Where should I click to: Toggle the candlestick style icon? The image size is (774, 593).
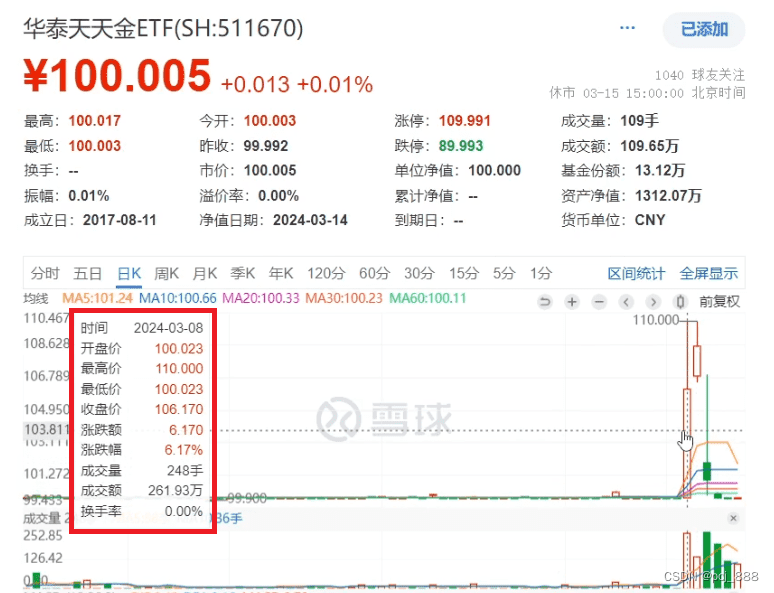click(681, 301)
